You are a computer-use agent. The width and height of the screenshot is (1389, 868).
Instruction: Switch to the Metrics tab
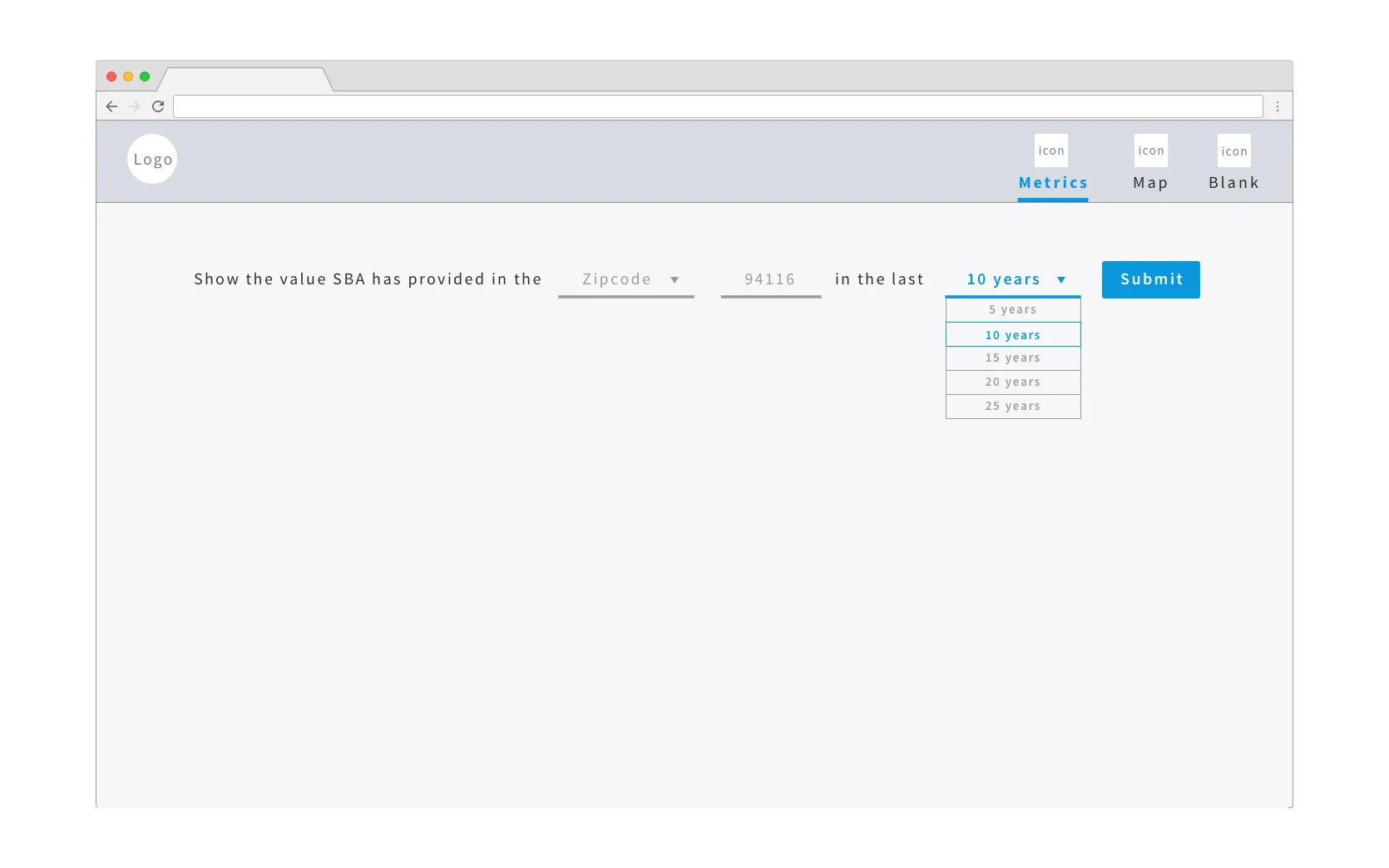[x=1053, y=183]
